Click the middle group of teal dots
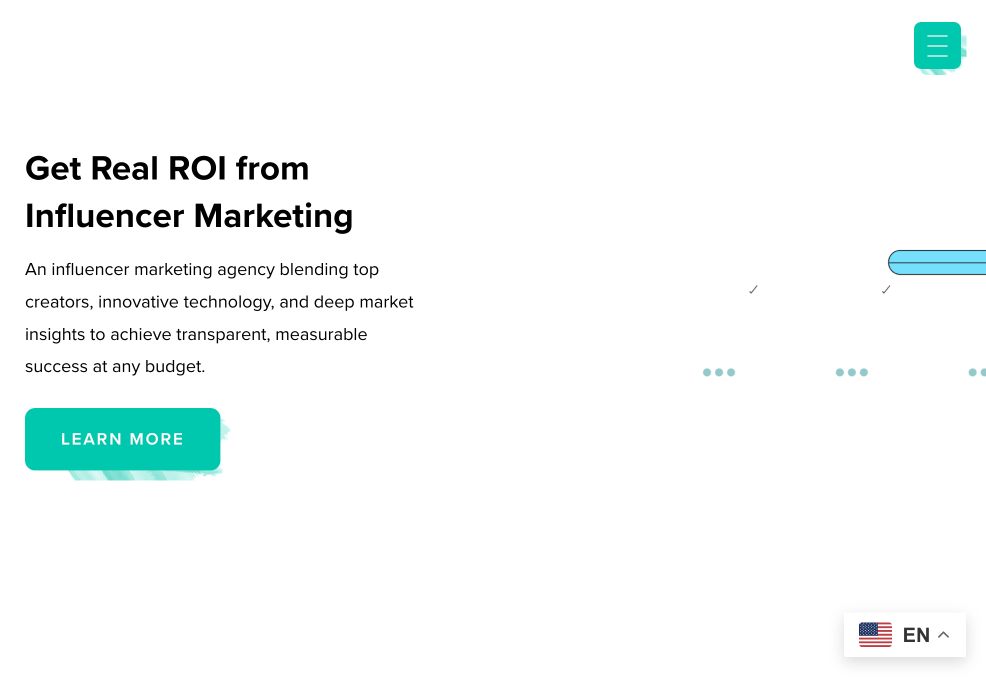The height and width of the screenshot is (688, 986). (x=851, y=372)
